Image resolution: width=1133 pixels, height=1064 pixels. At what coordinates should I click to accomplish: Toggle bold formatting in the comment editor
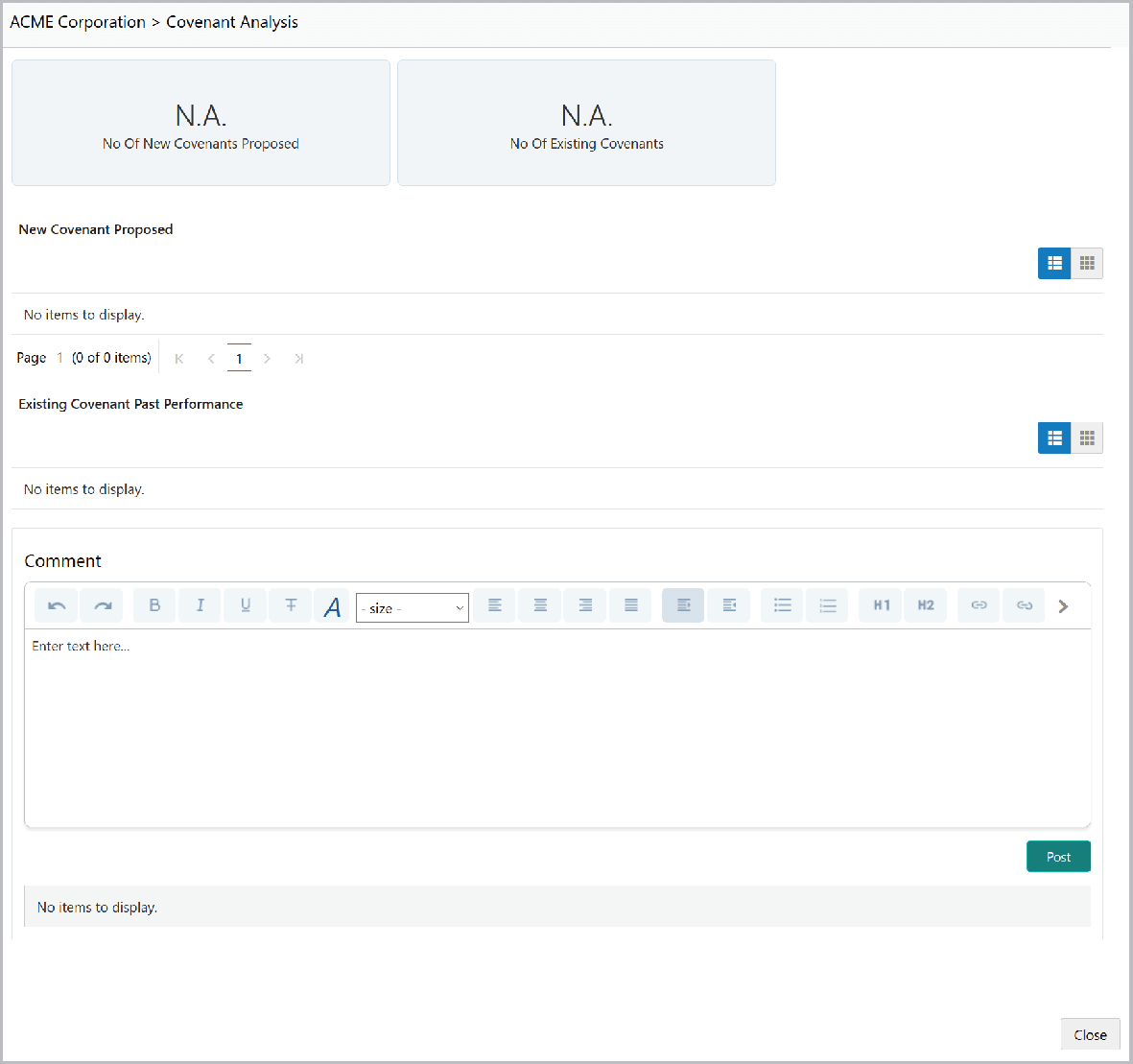click(x=154, y=605)
